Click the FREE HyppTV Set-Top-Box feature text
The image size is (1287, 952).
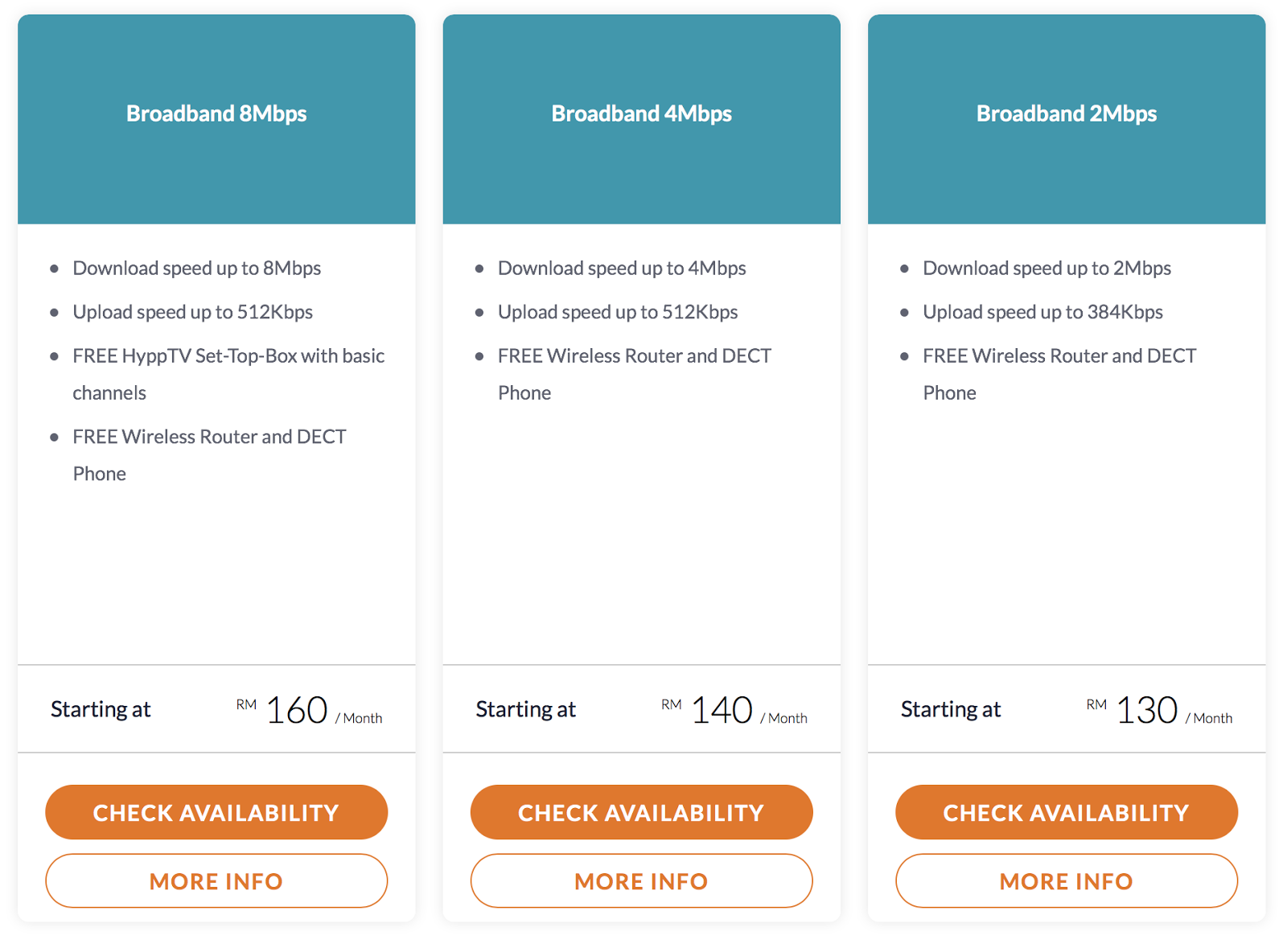[x=228, y=356]
